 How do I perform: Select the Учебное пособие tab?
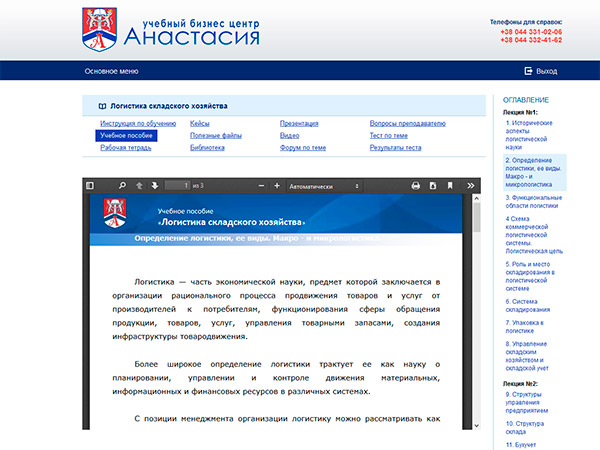coord(126,135)
